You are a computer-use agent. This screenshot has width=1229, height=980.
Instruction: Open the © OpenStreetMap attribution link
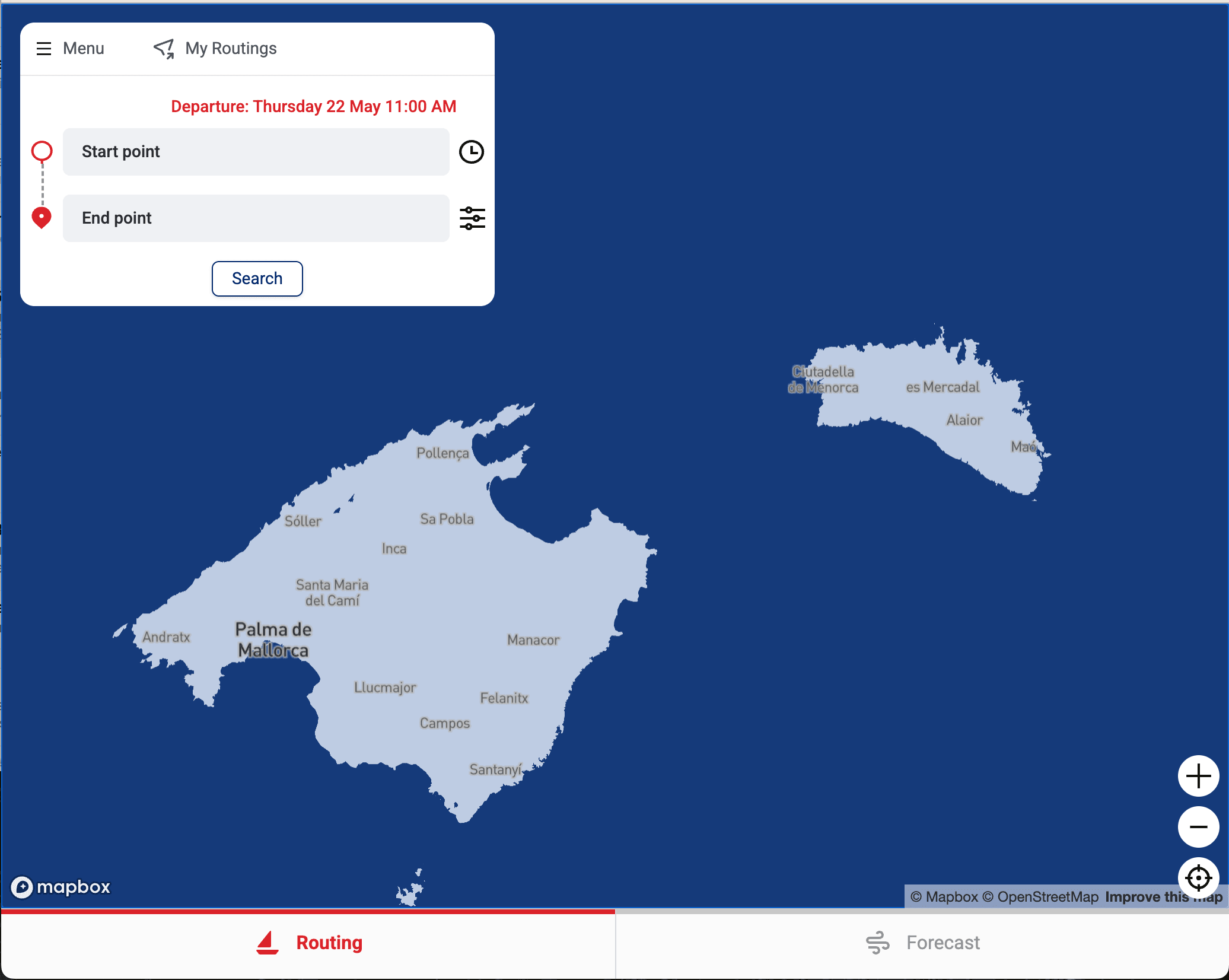(1041, 897)
